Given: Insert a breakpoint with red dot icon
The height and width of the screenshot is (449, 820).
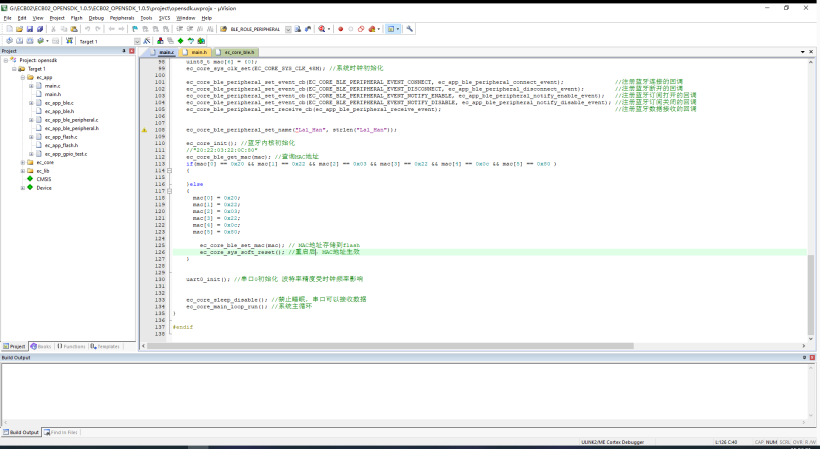Looking at the screenshot, I should click(x=341, y=29).
